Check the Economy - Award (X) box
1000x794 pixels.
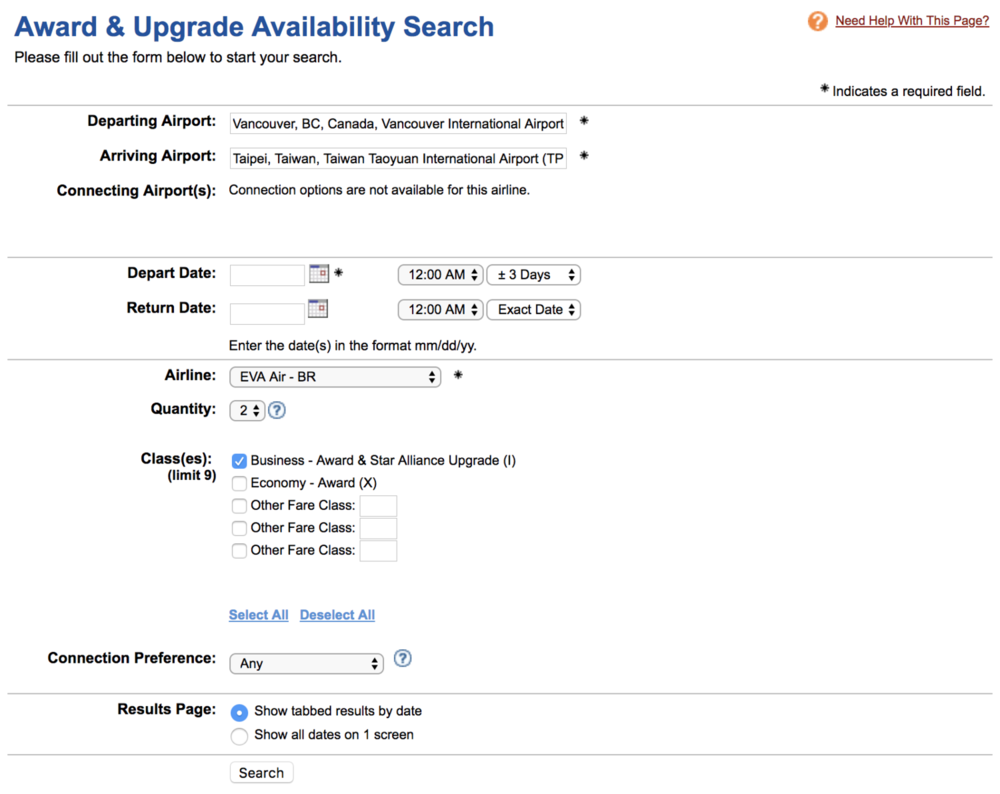(x=239, y=483)
